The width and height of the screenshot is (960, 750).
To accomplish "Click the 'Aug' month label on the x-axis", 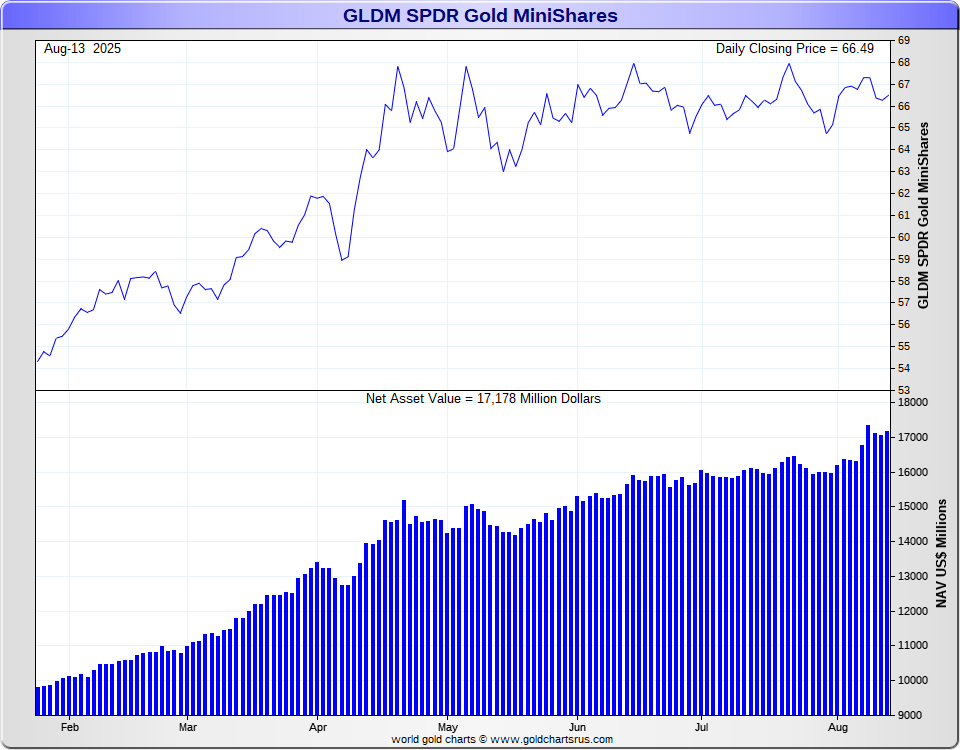I will 838,727.
